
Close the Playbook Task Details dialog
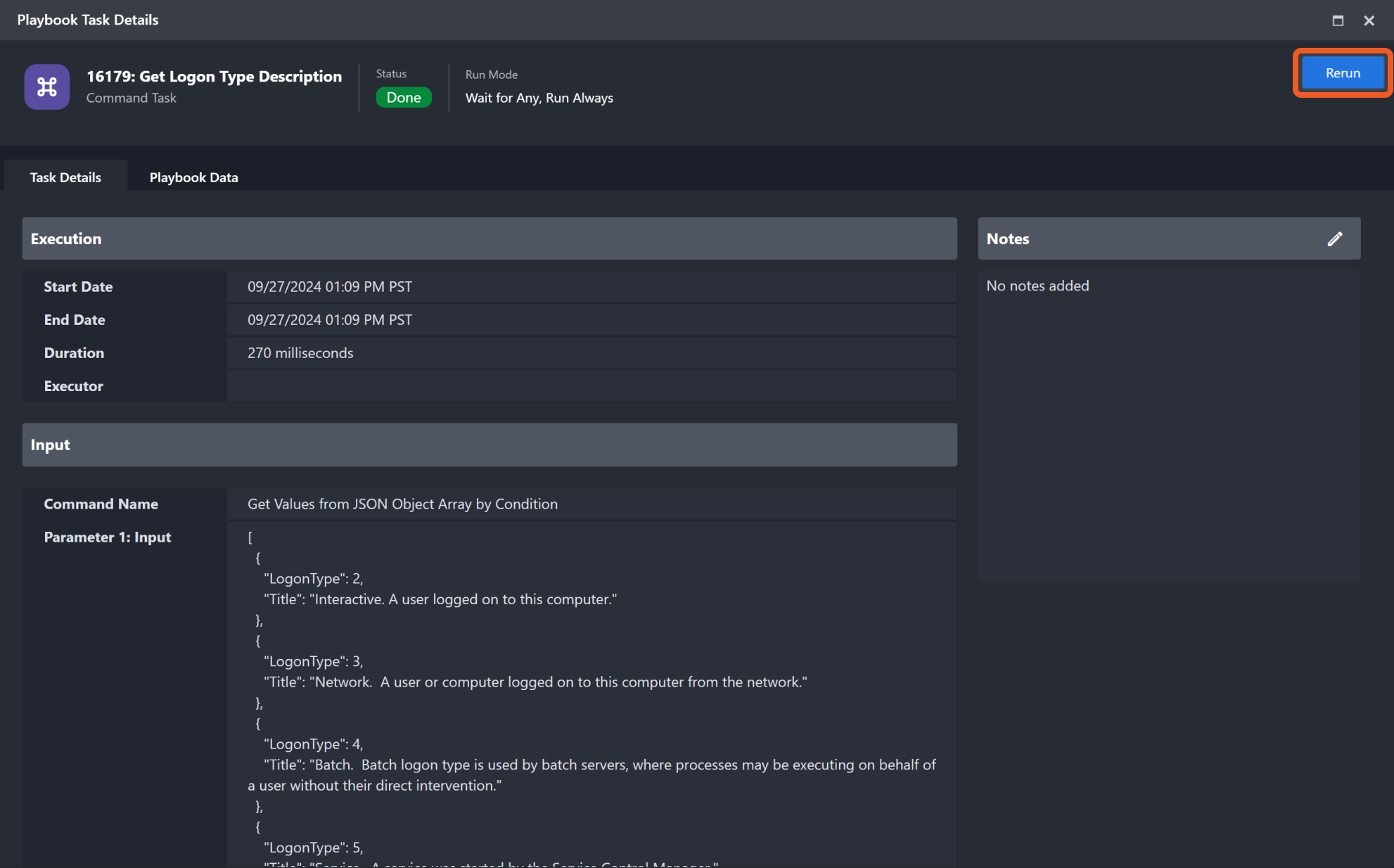1369,20
